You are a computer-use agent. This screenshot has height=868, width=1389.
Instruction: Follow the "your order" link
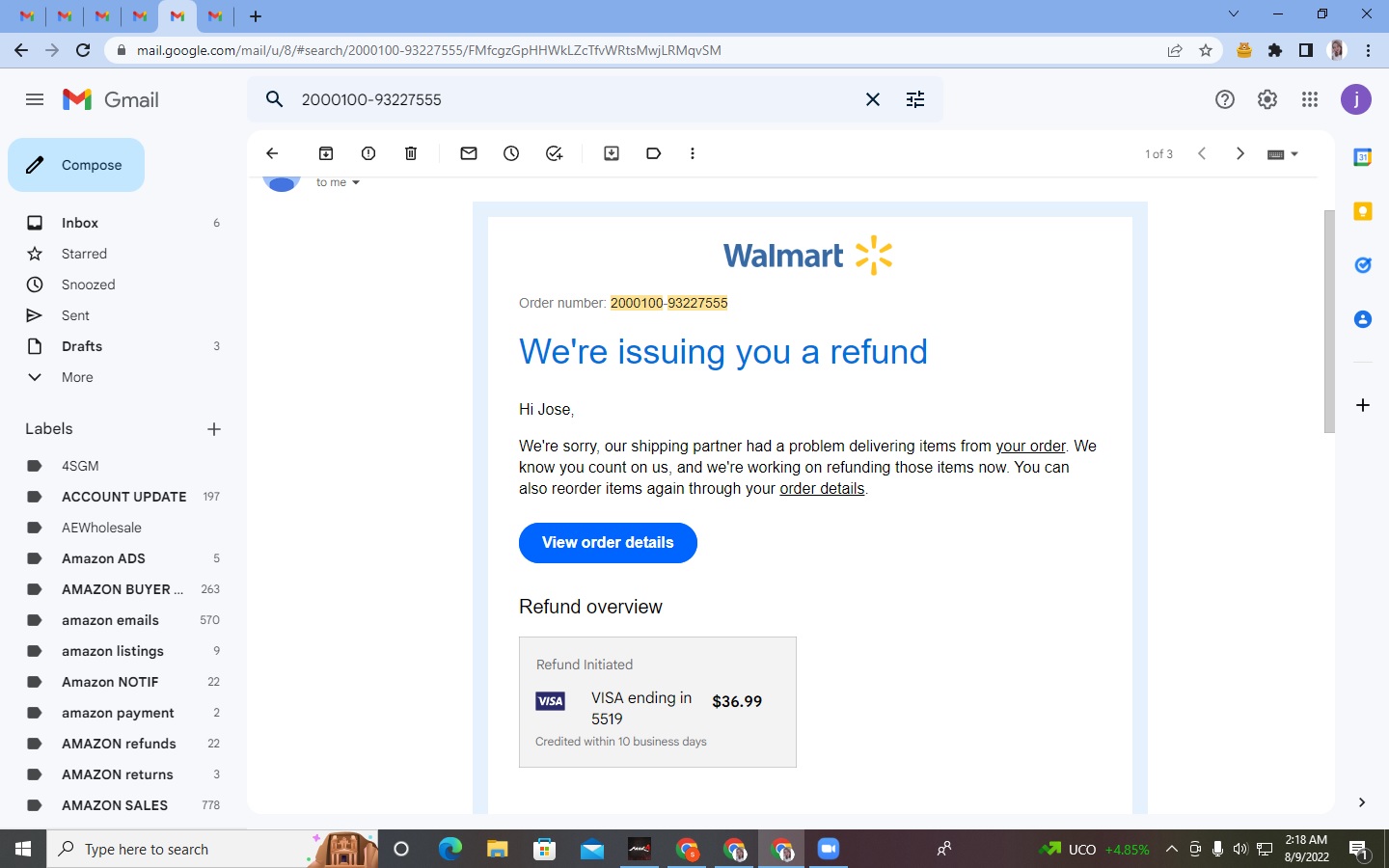(1030, 446)
